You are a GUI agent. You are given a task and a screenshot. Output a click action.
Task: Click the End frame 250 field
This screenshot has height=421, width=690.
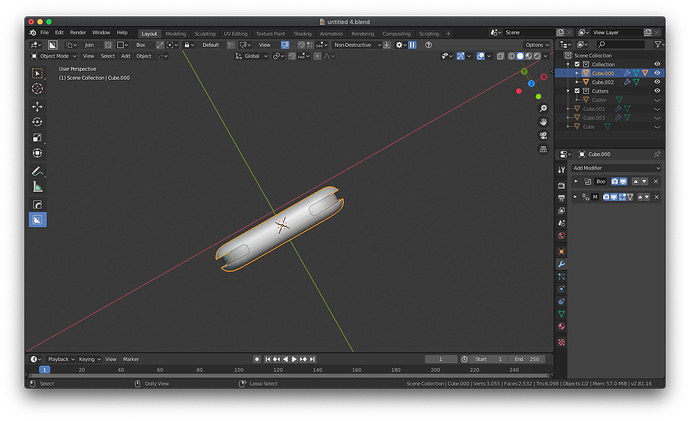[527, 359]
